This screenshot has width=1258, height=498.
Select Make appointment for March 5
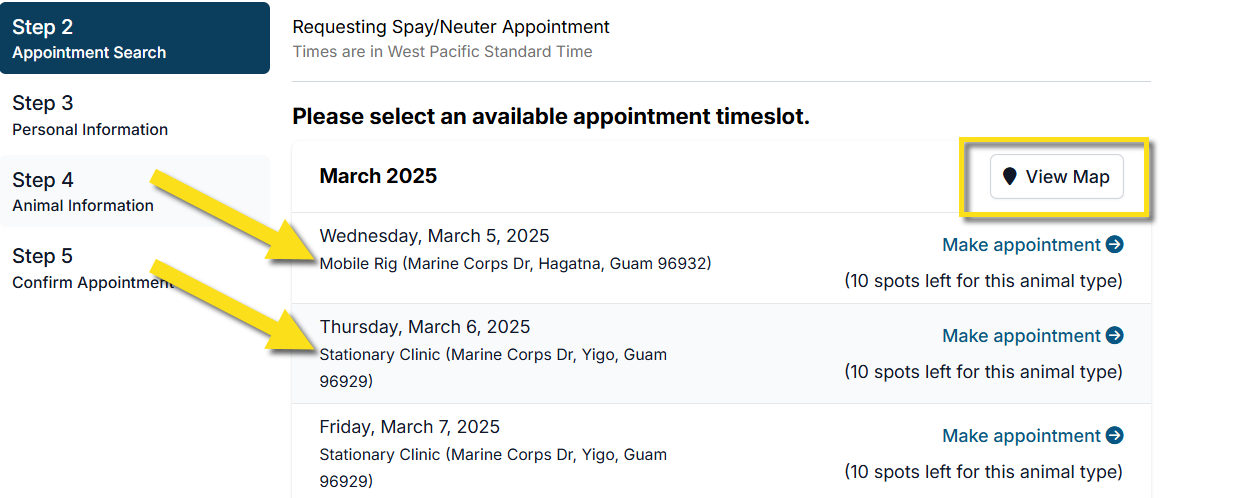1021,245
